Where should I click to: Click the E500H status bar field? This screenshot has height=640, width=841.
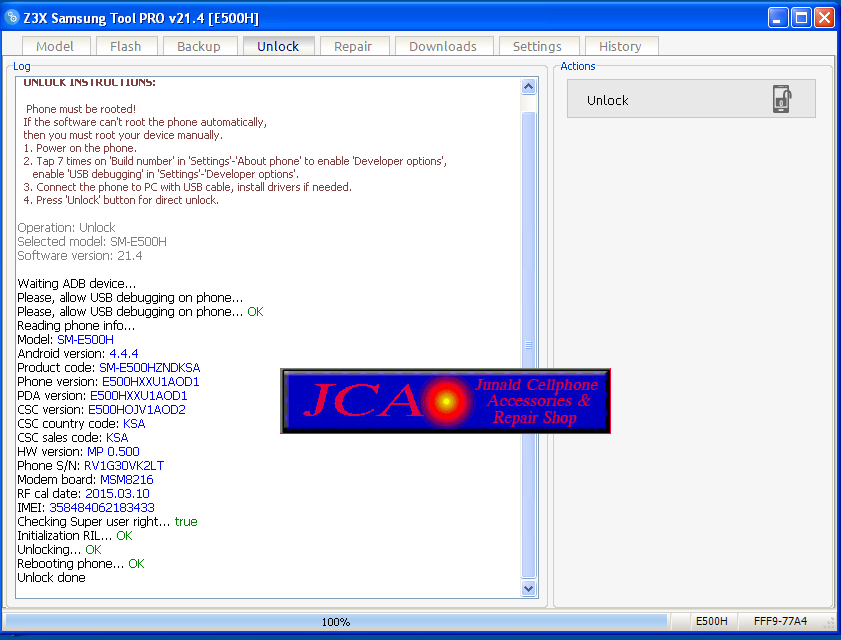712,622
